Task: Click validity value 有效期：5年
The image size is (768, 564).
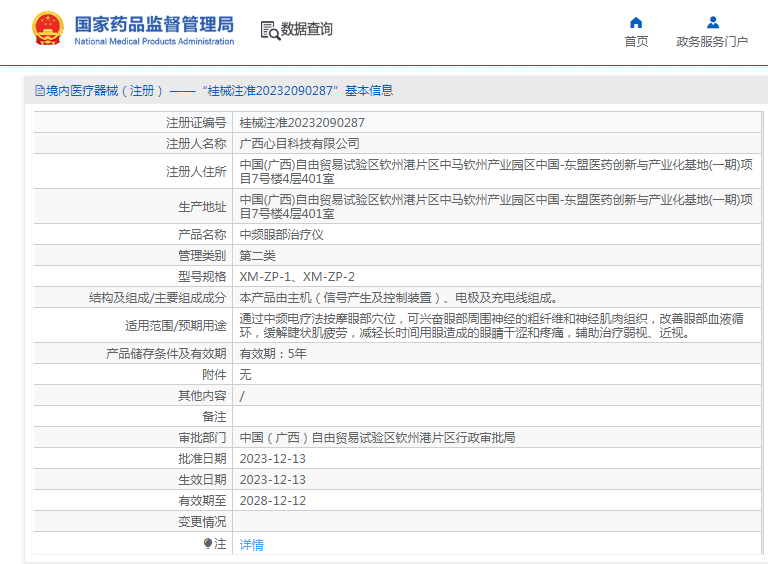Action: click(273, 354)
